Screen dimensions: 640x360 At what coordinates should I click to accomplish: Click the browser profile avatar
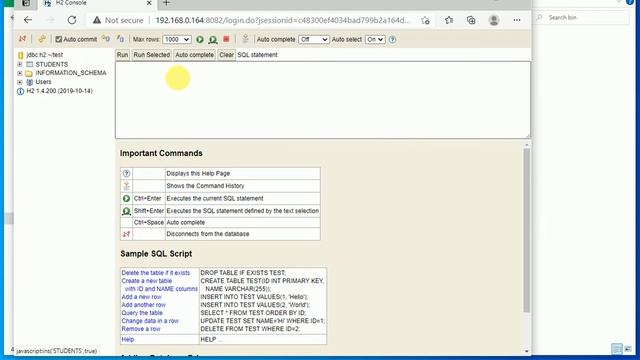(494, 20)
